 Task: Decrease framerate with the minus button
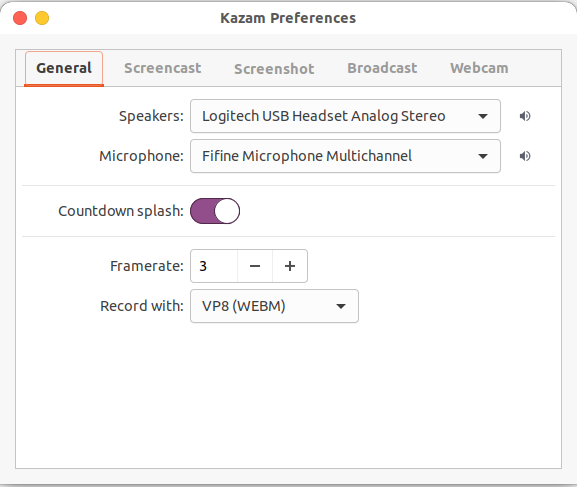click(x=255, y=266)
